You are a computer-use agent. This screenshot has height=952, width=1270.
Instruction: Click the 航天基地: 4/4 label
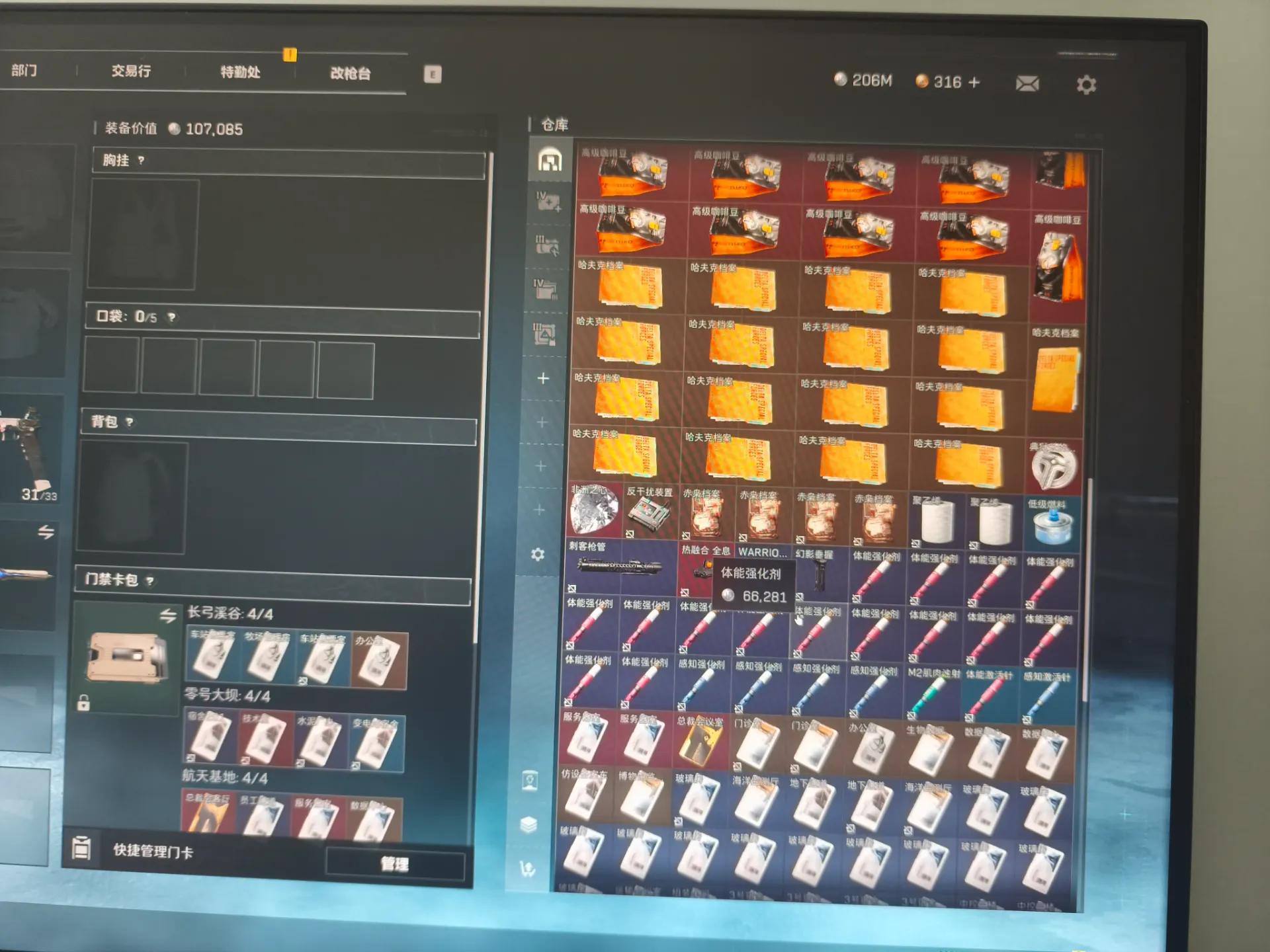point(225,777)
